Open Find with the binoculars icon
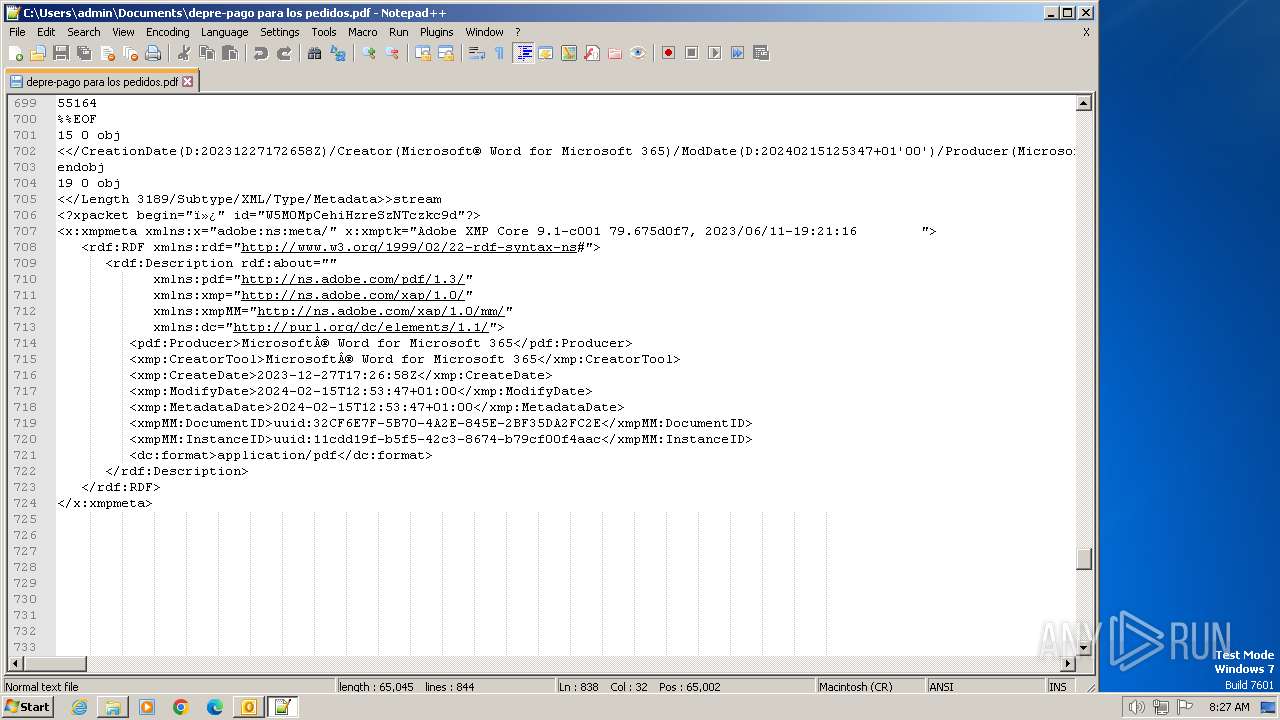The width and height of the screenshot is (1280, 720). point(314,53)
